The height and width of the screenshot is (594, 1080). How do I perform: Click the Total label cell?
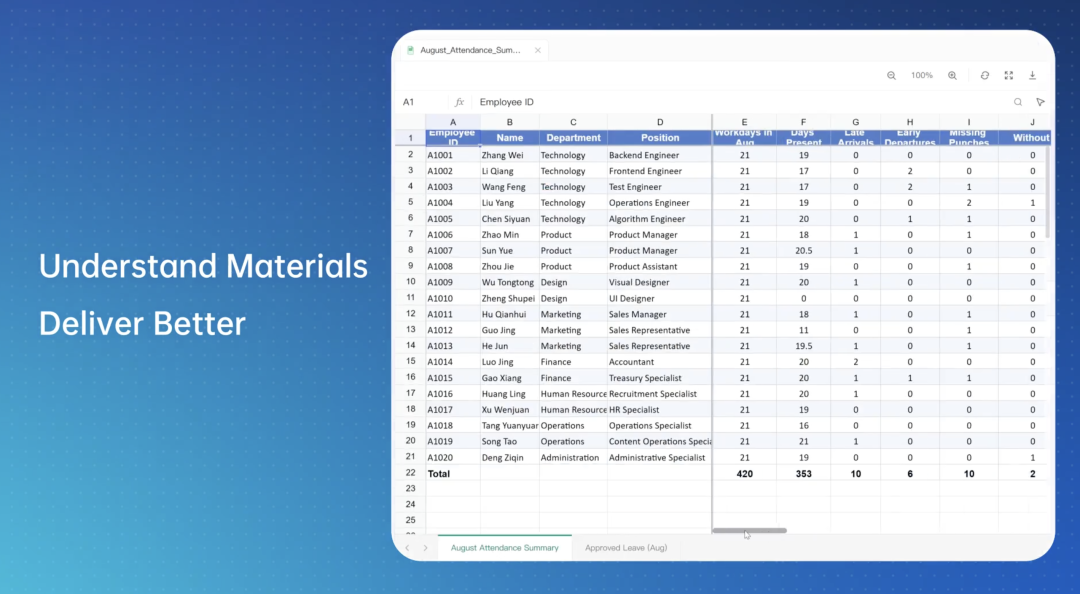click(453, 473)
